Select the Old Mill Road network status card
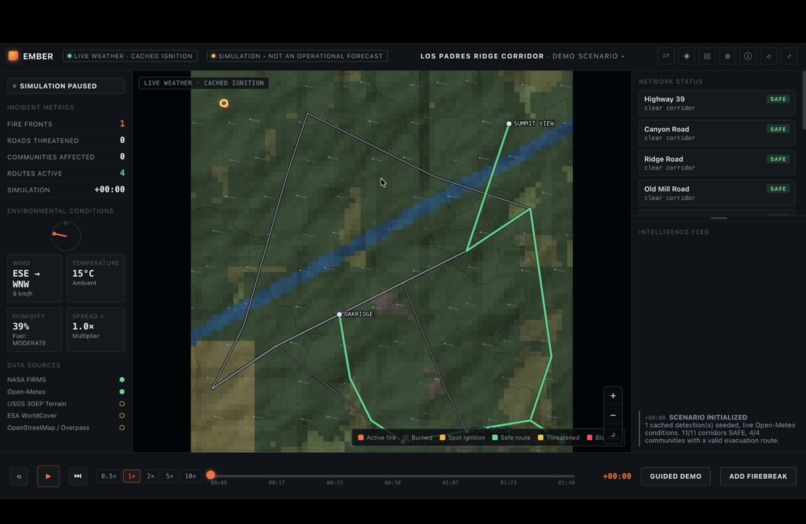Viewport: 806px width, 524px height. pyautogui.click(x=717, y=193)
